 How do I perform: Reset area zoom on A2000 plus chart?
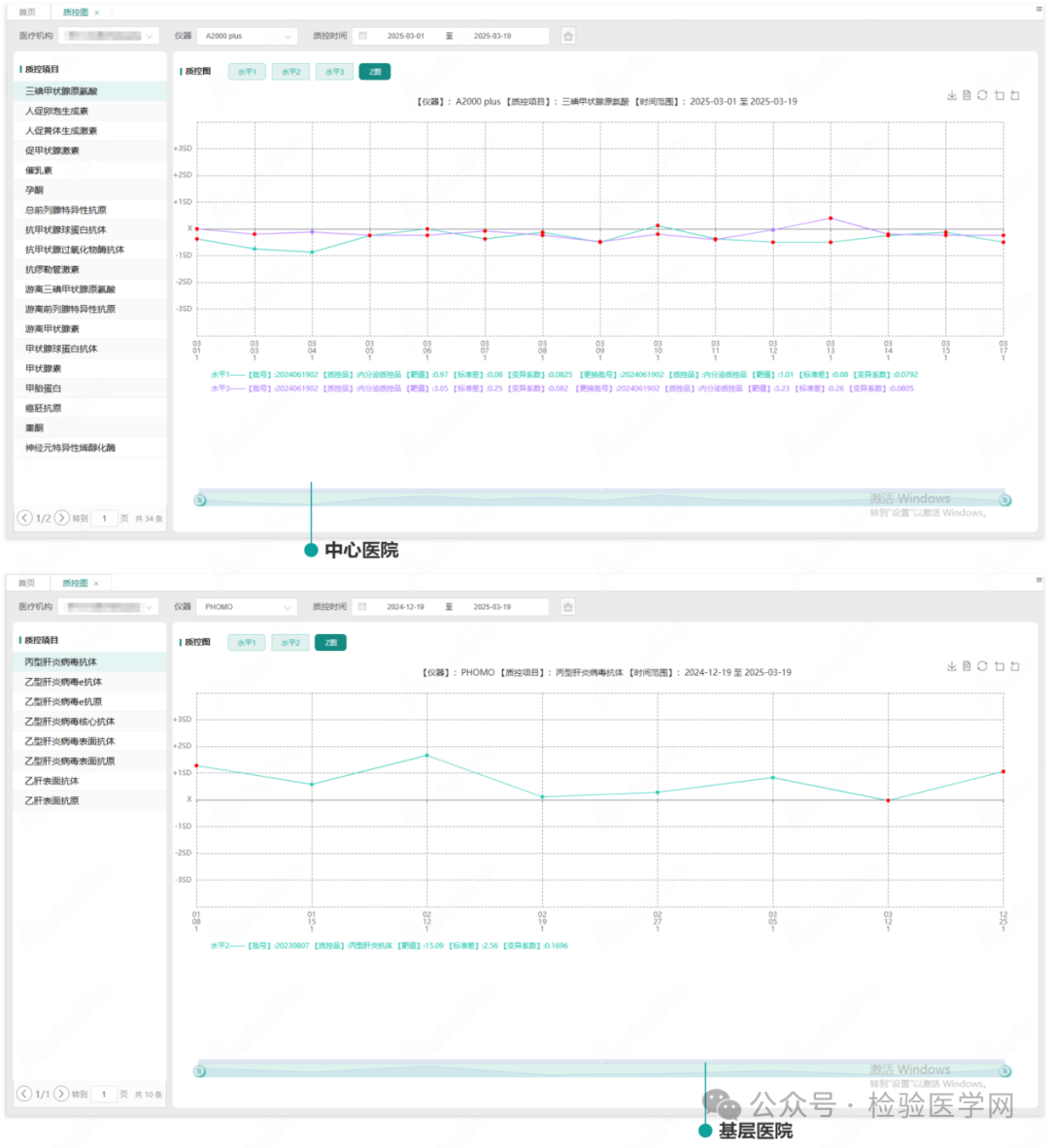coord(1015,95)
